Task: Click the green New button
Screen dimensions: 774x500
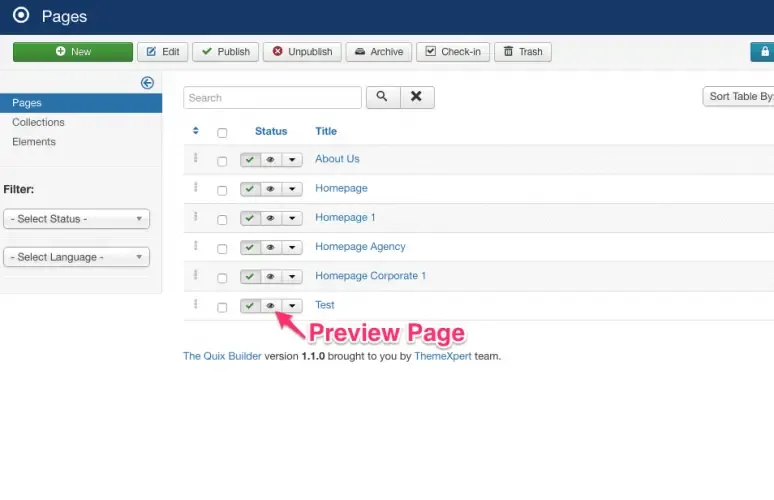Action: point(73,52)
